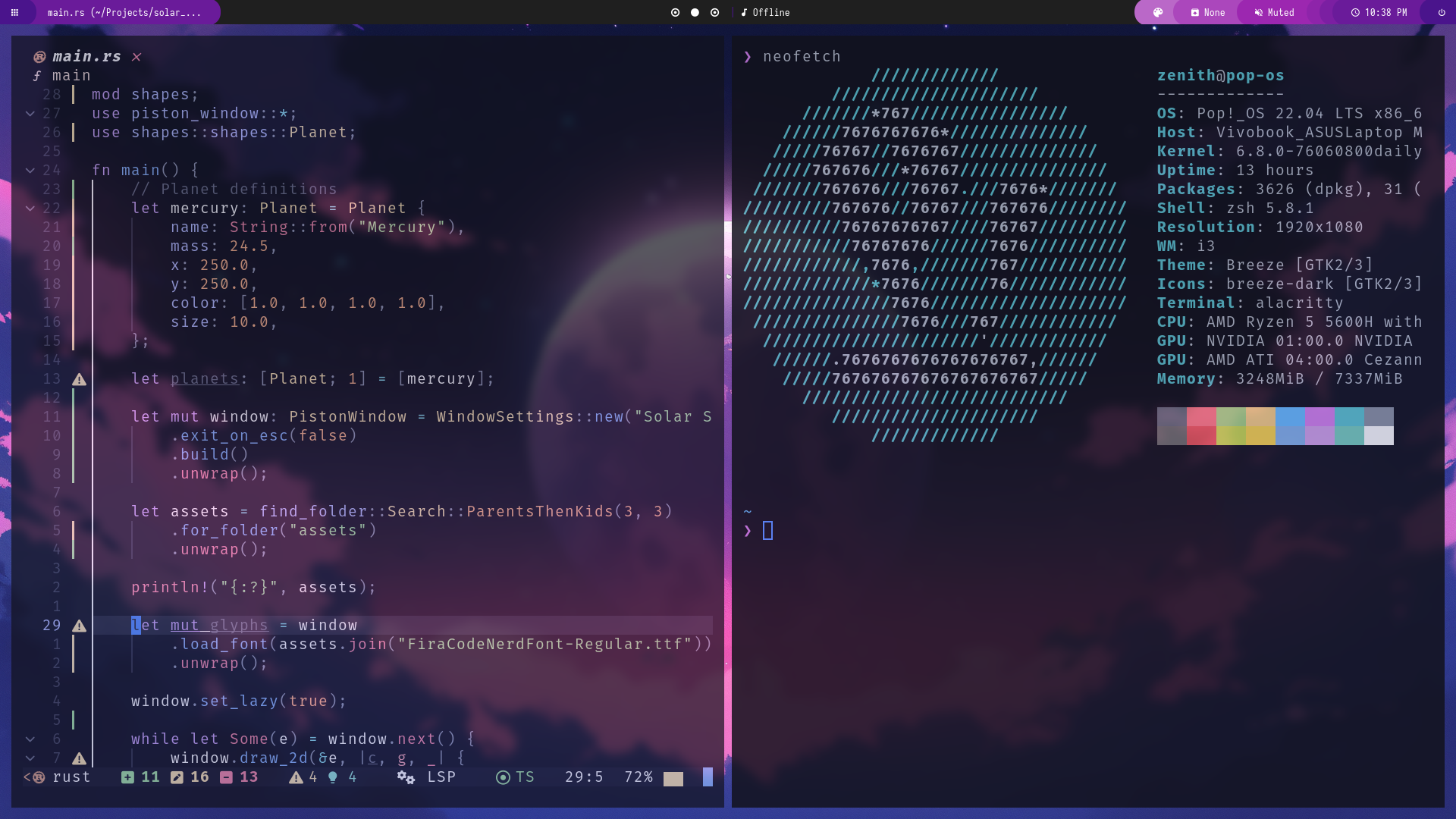Click the git removed lines minus icon
The width and height of the screenshot is (1456, 819).
226,777
